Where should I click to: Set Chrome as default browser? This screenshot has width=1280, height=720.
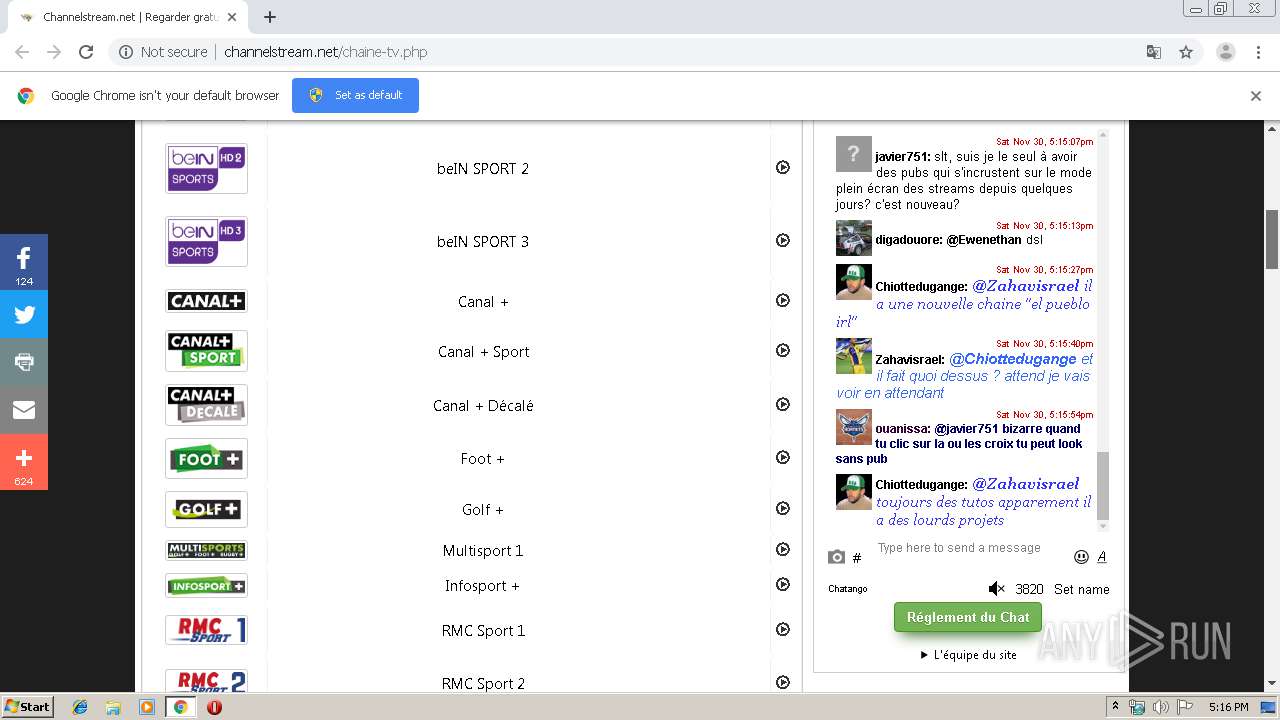(355, 95)
